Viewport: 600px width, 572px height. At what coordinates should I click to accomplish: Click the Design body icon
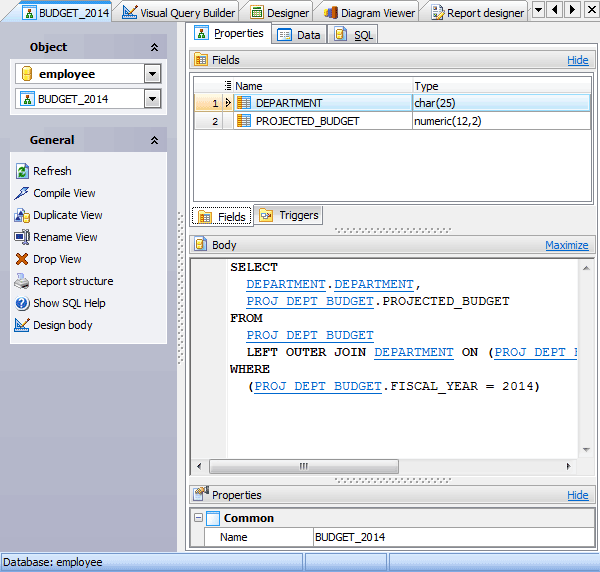click(x=23, y=325)
